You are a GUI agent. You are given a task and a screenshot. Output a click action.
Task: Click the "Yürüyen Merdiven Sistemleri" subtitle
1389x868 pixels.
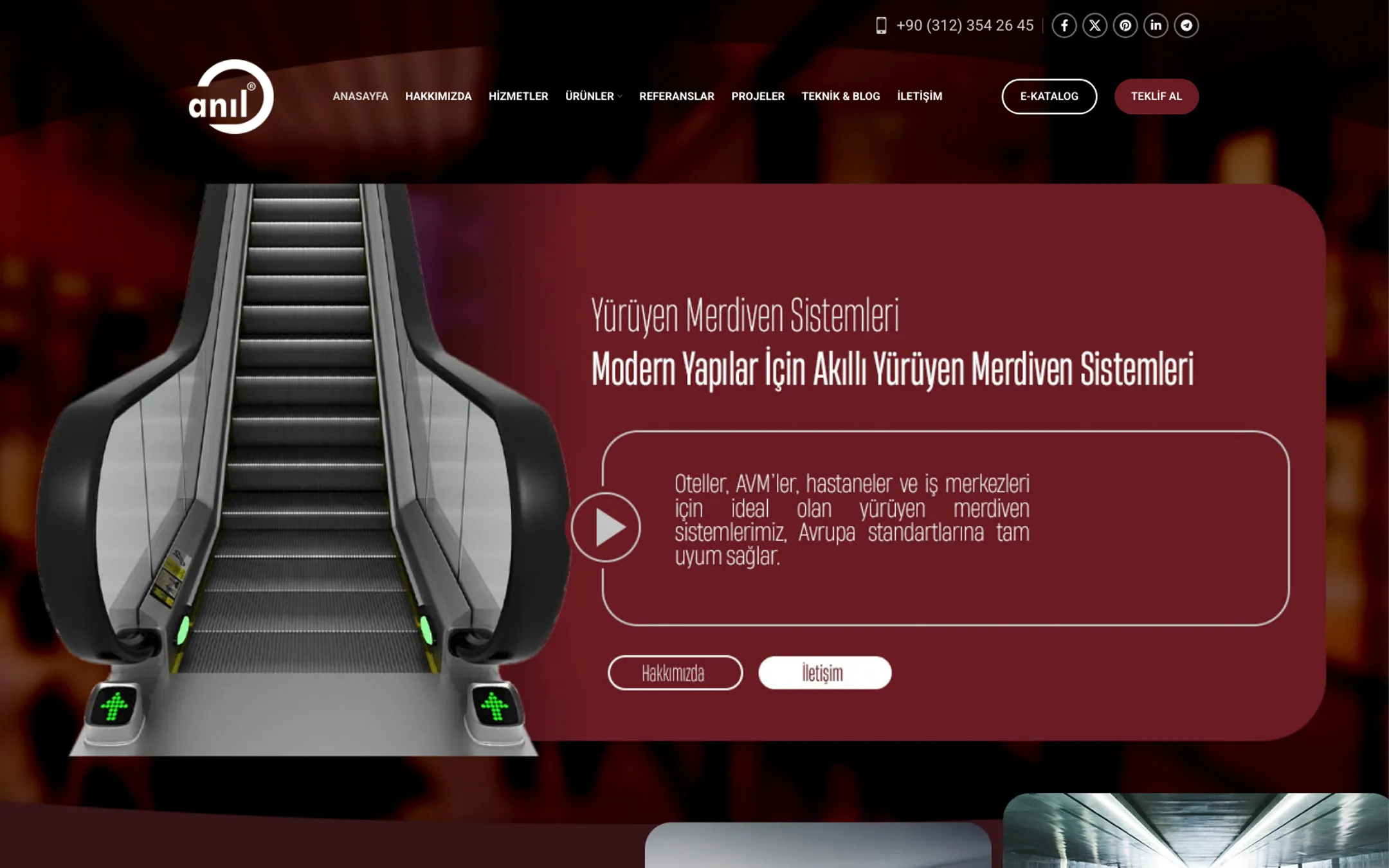(745, 316)
